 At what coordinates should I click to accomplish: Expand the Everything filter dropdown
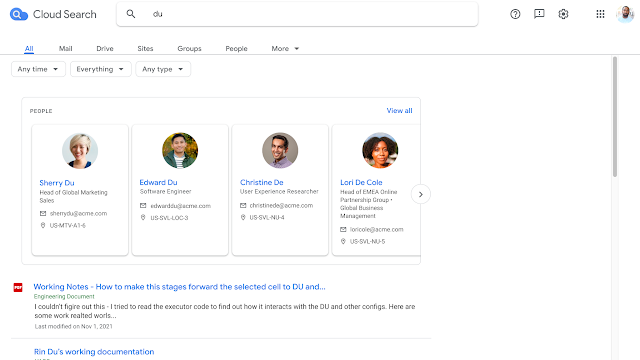[x=100, y=69]
